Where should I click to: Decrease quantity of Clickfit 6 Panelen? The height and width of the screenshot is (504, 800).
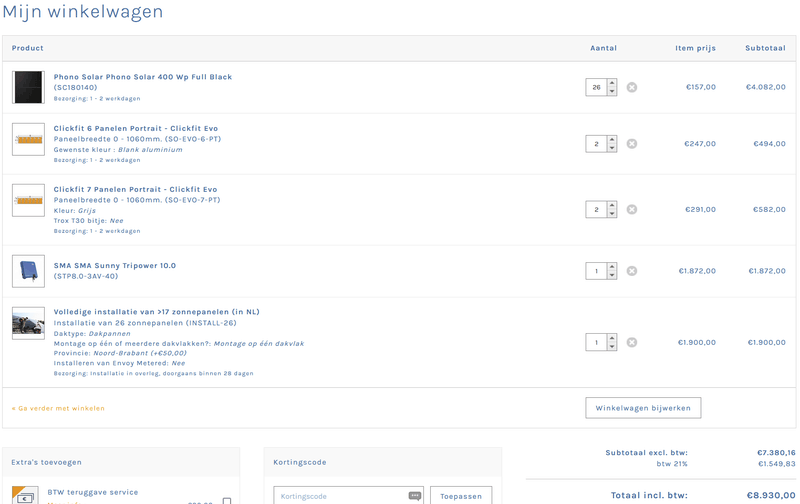point(612,148)
